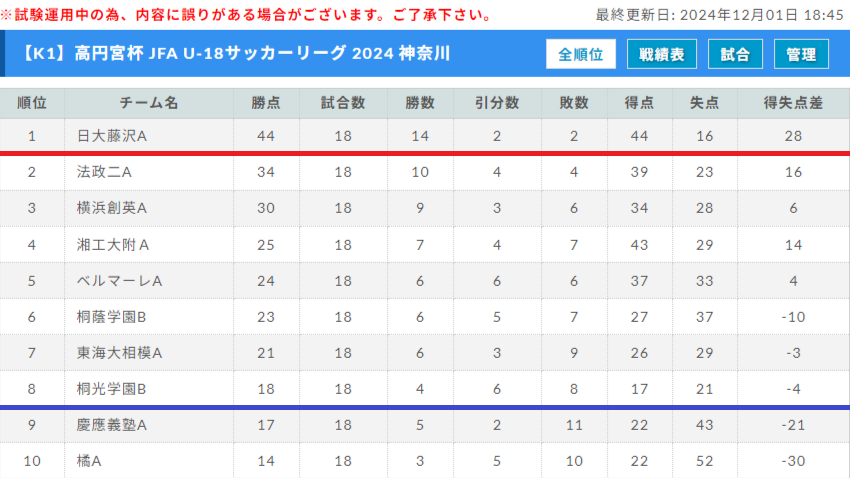Click the チーム名 column header
This screenshot has height=478, width=850.
click(x=149, y=103)
